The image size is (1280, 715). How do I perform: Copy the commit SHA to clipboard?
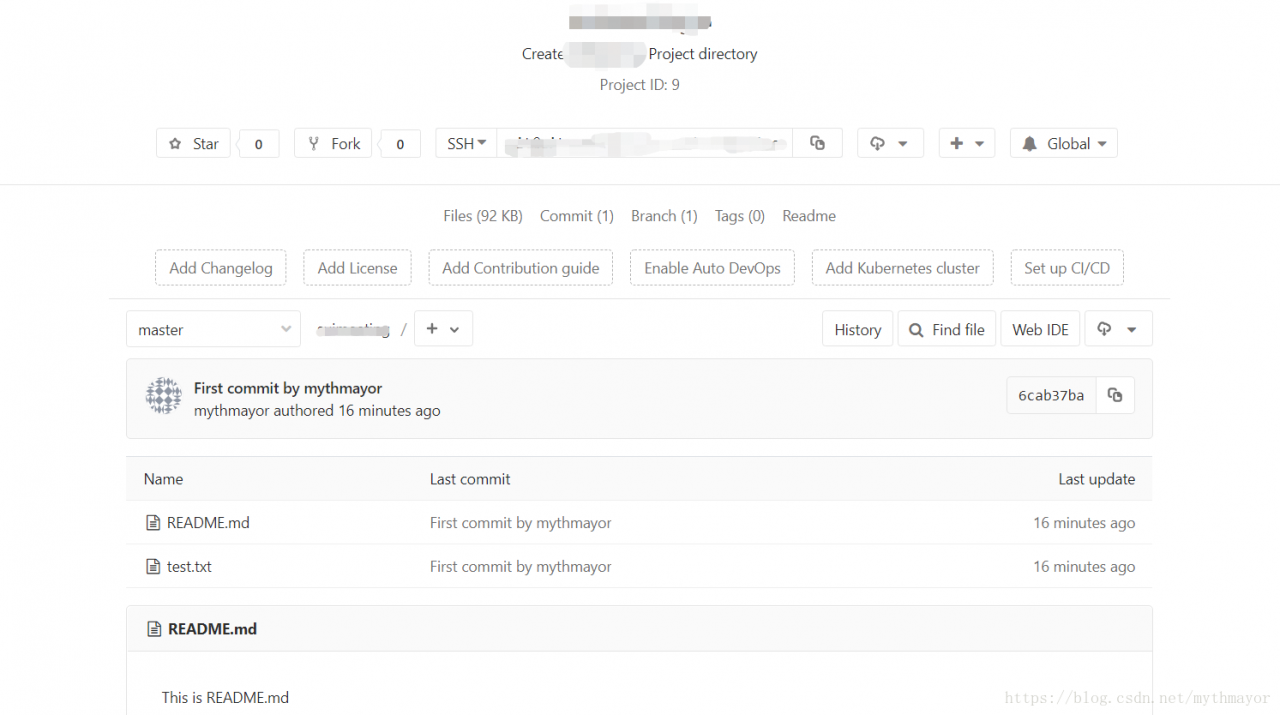coord(1115,396)
